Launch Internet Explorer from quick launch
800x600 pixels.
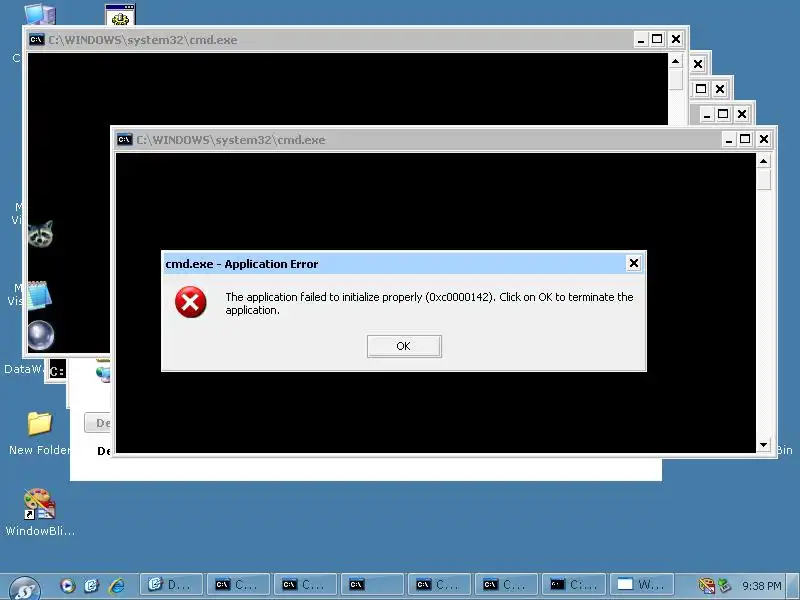(117, 585)
